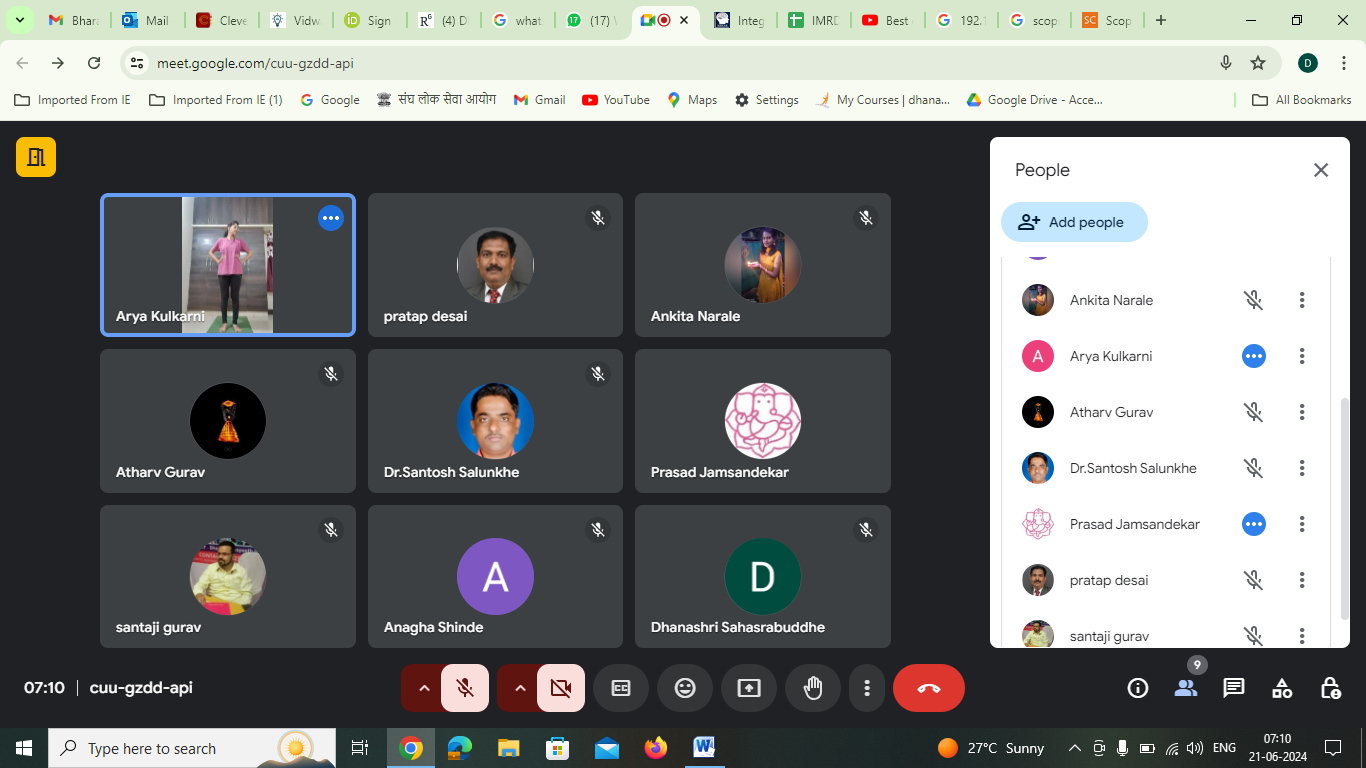Click the raise hand icon
Image resolution: width=1366 pixels, height=768 pixels.
click(813, 688)
